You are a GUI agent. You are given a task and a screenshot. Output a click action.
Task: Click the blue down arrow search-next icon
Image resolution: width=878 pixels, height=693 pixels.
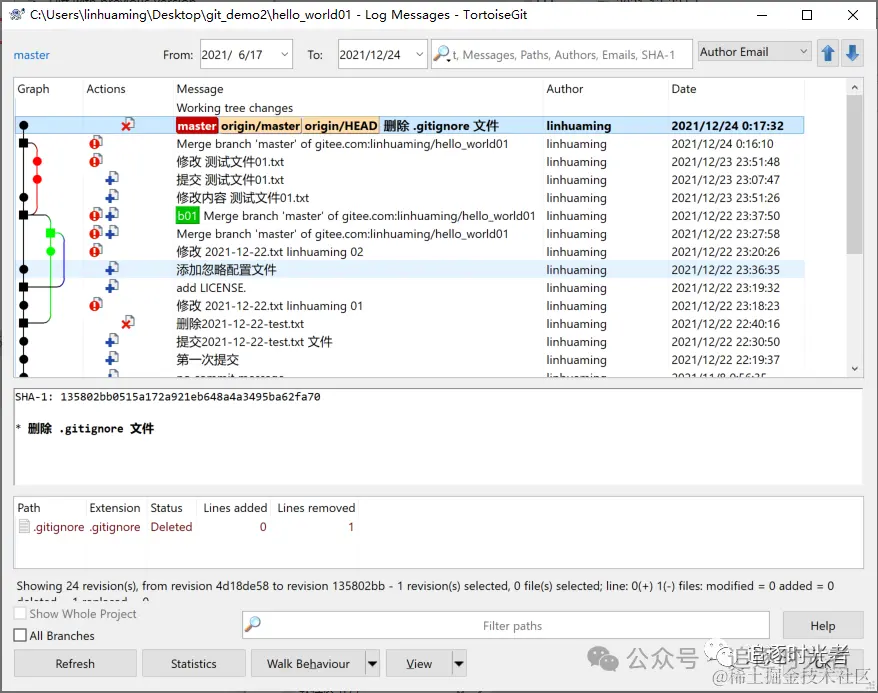point(852,53)
